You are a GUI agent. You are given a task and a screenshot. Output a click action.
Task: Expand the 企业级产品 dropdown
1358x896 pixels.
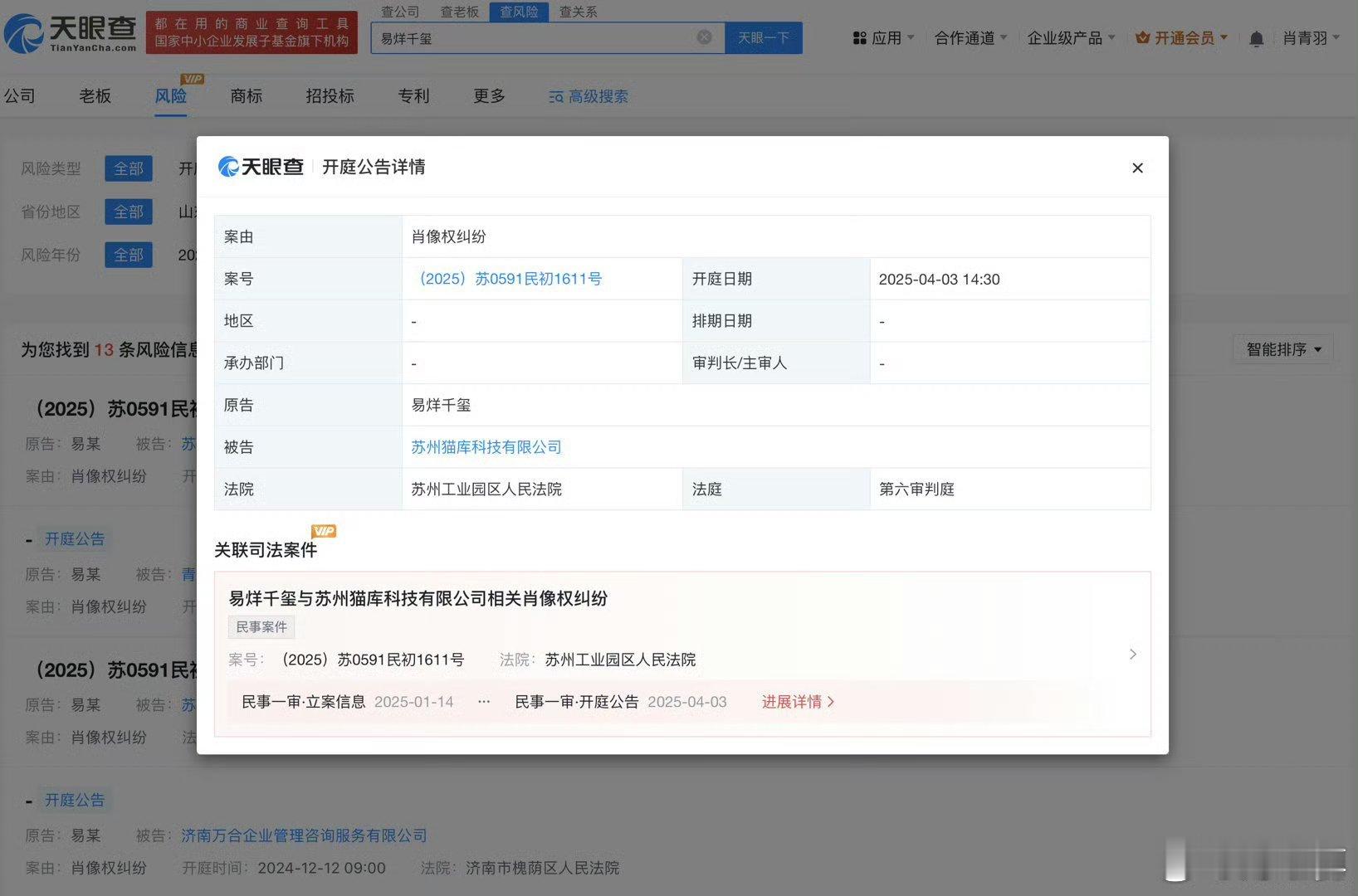tap(1071, 38)
